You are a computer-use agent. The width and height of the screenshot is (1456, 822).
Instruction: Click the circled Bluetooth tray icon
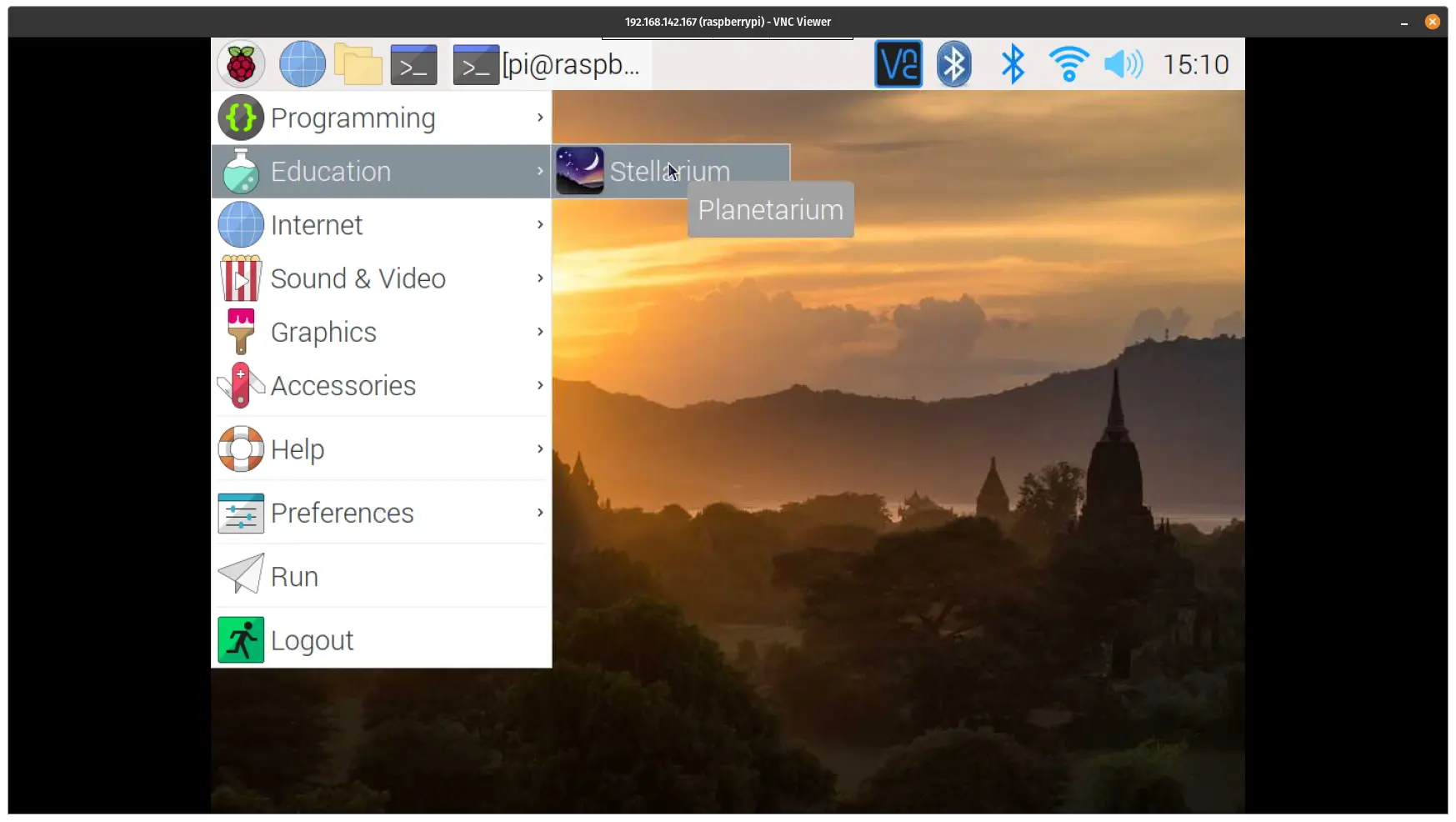[x=953, y=64]
